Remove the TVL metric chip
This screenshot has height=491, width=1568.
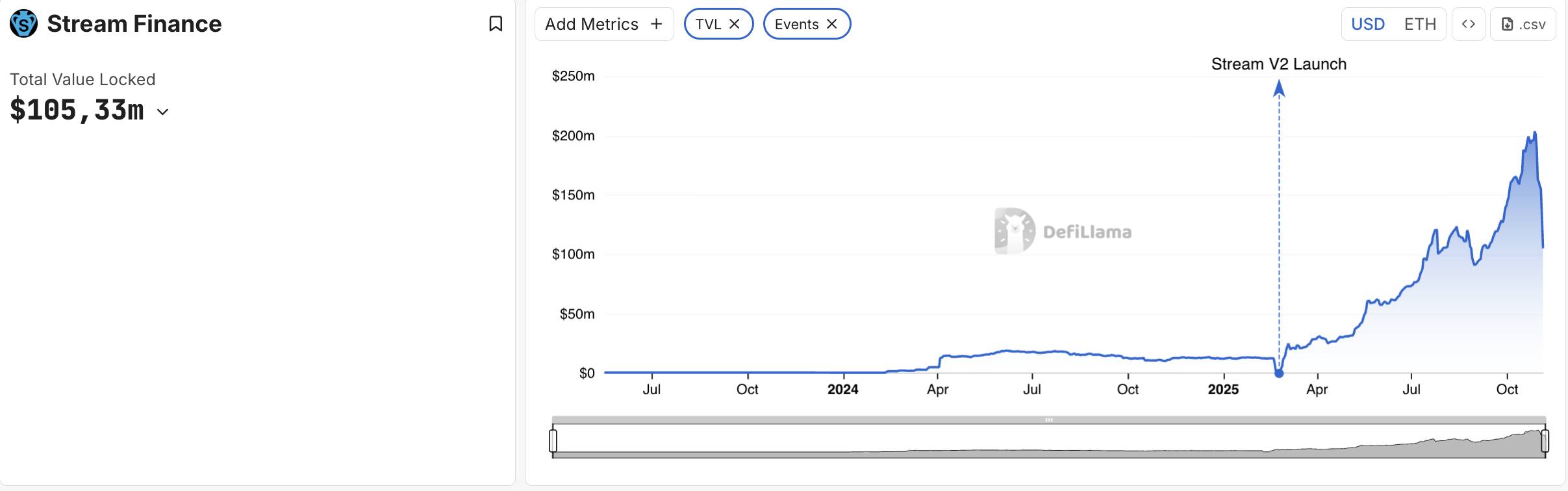point(735,24)
